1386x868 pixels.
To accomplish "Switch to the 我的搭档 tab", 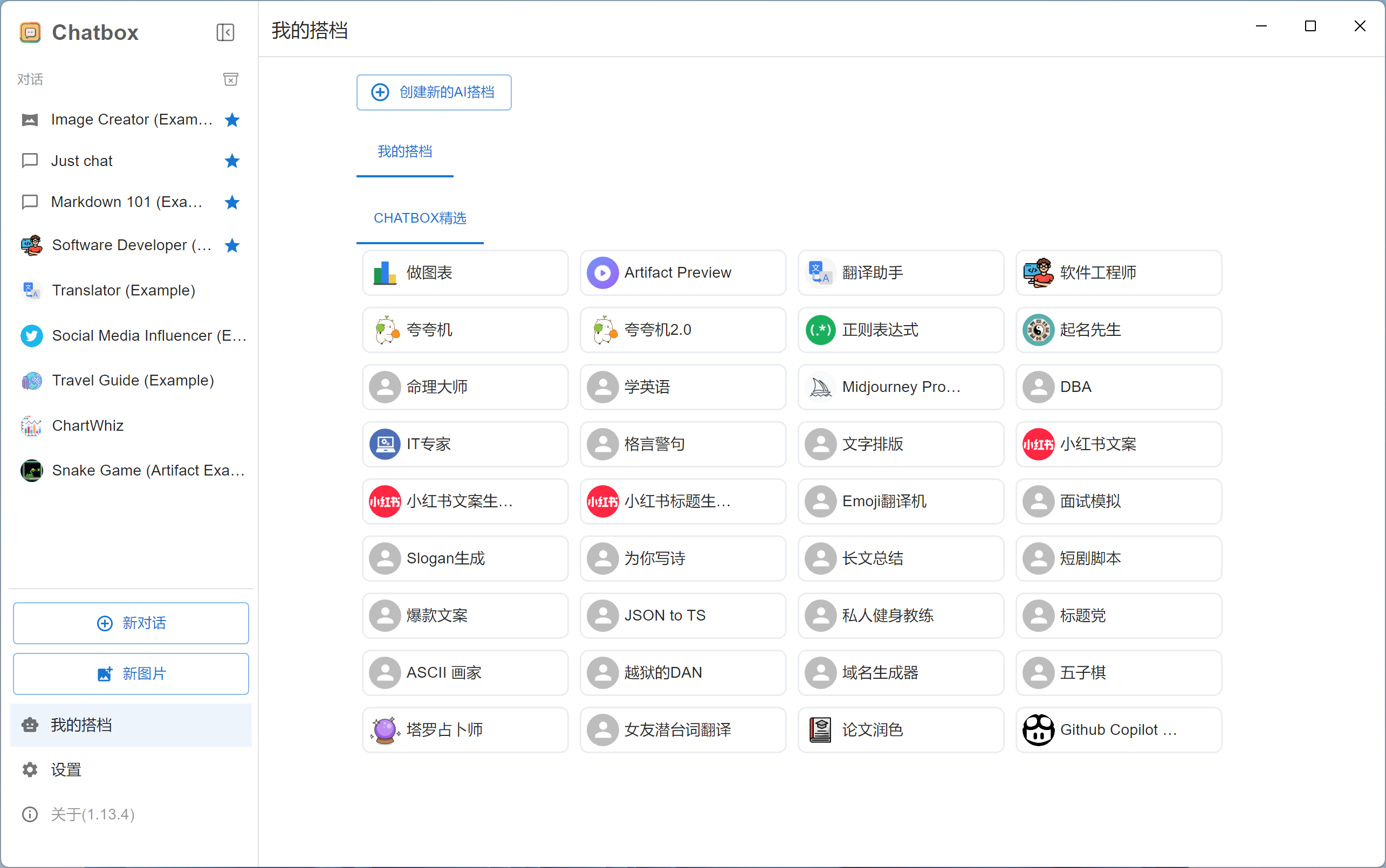I will 405,151.
